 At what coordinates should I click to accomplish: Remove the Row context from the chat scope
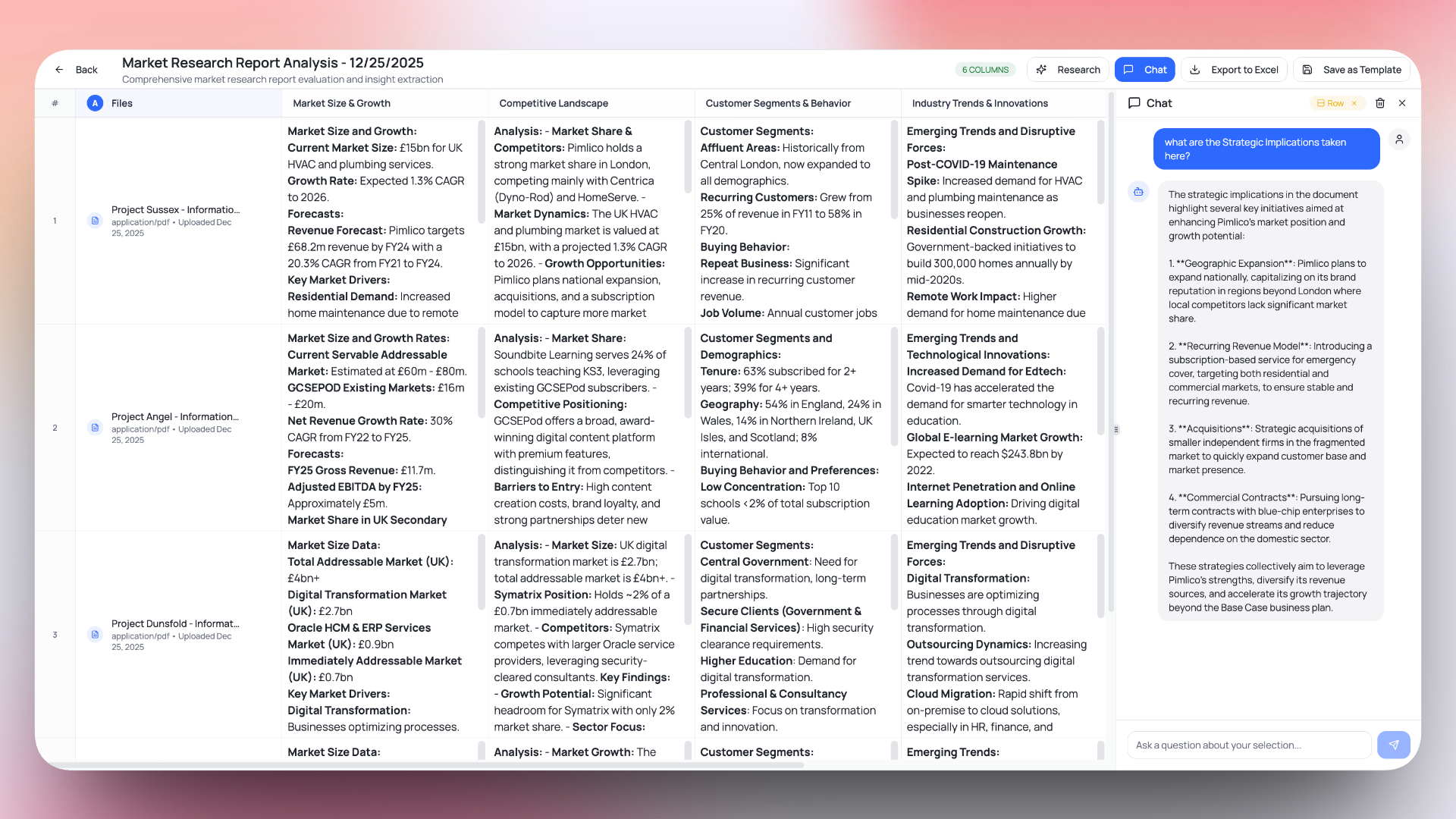(1353, 103)
